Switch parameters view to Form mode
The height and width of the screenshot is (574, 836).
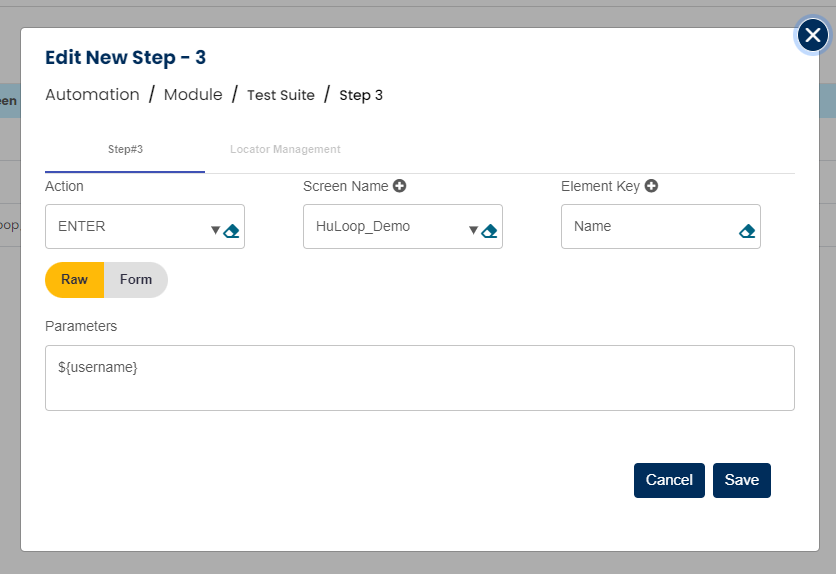click(x=136, y=280)
